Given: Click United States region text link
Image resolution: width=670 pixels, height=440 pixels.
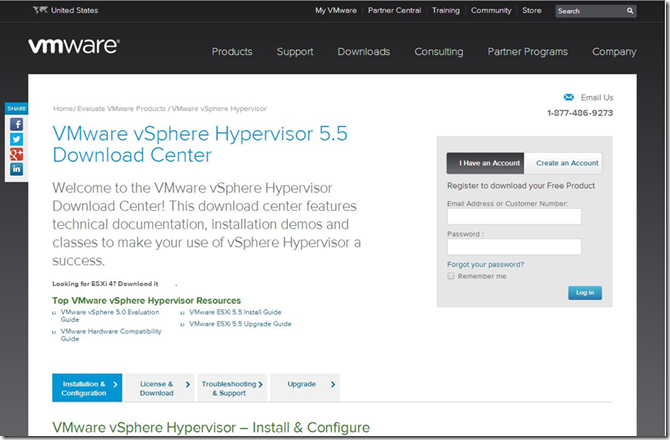Looking at the screenshot, I should (75, 10).
